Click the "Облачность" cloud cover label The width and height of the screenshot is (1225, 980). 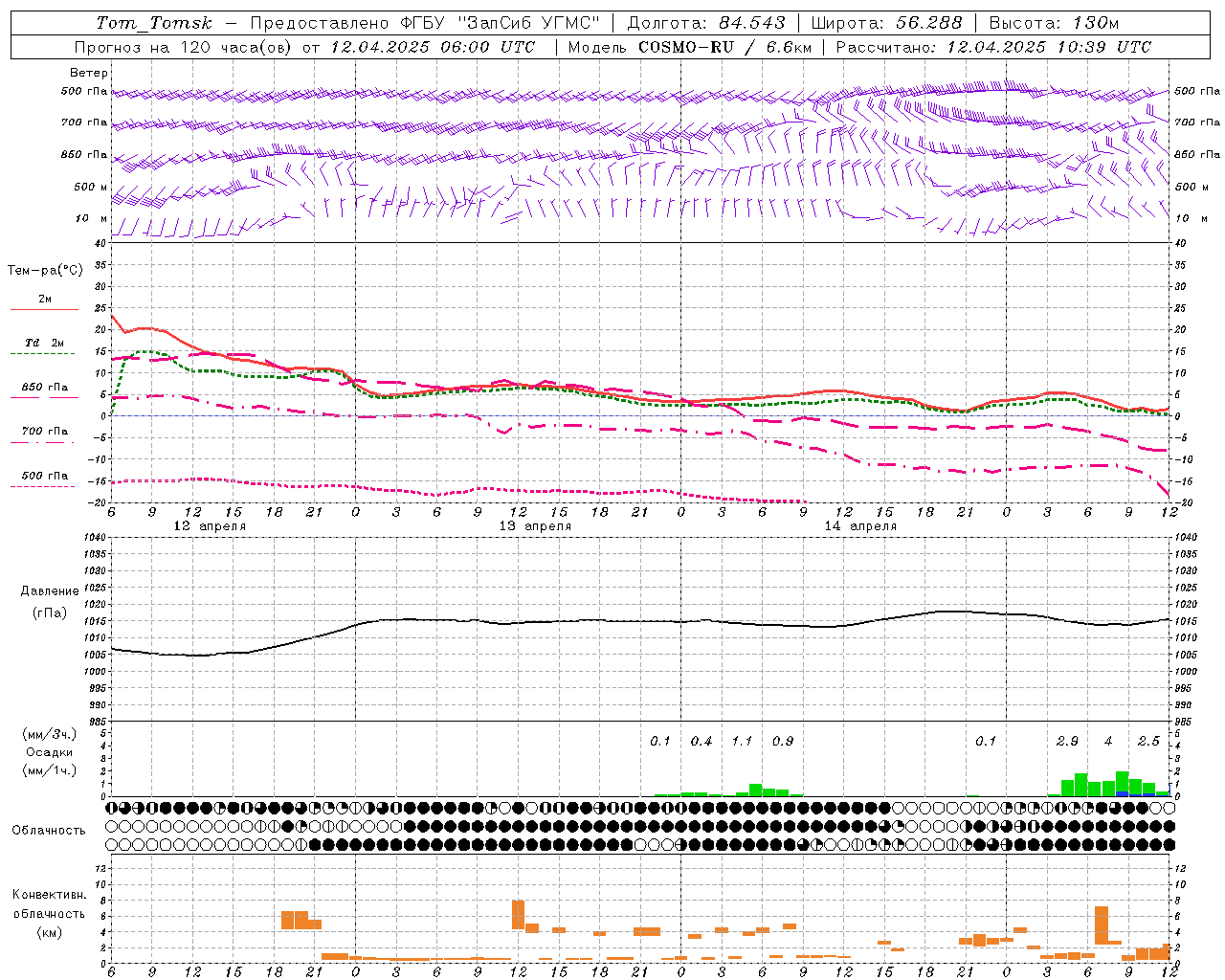[x=49, y=831]
